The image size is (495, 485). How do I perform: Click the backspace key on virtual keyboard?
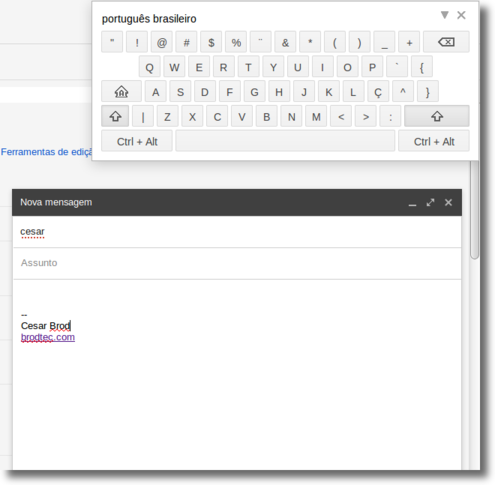tap(446, 42)
